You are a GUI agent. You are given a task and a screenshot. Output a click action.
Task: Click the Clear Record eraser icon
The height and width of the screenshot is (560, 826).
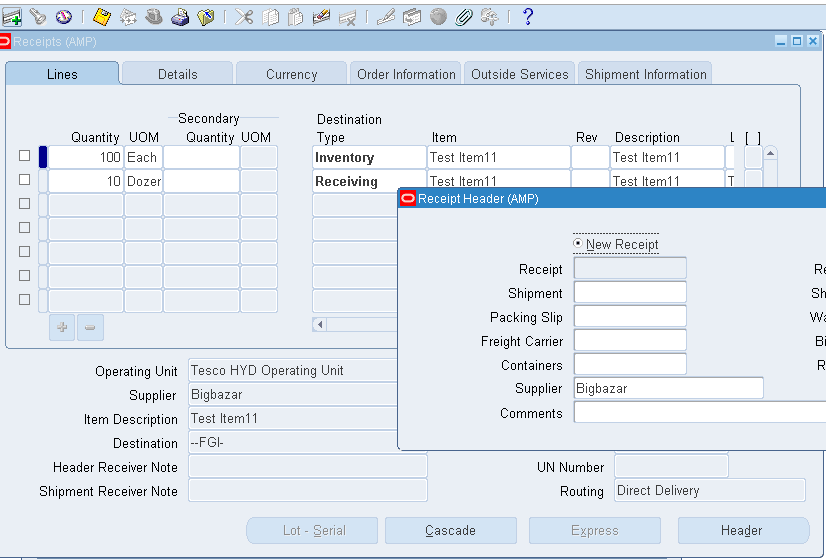[x=321, y=17]
